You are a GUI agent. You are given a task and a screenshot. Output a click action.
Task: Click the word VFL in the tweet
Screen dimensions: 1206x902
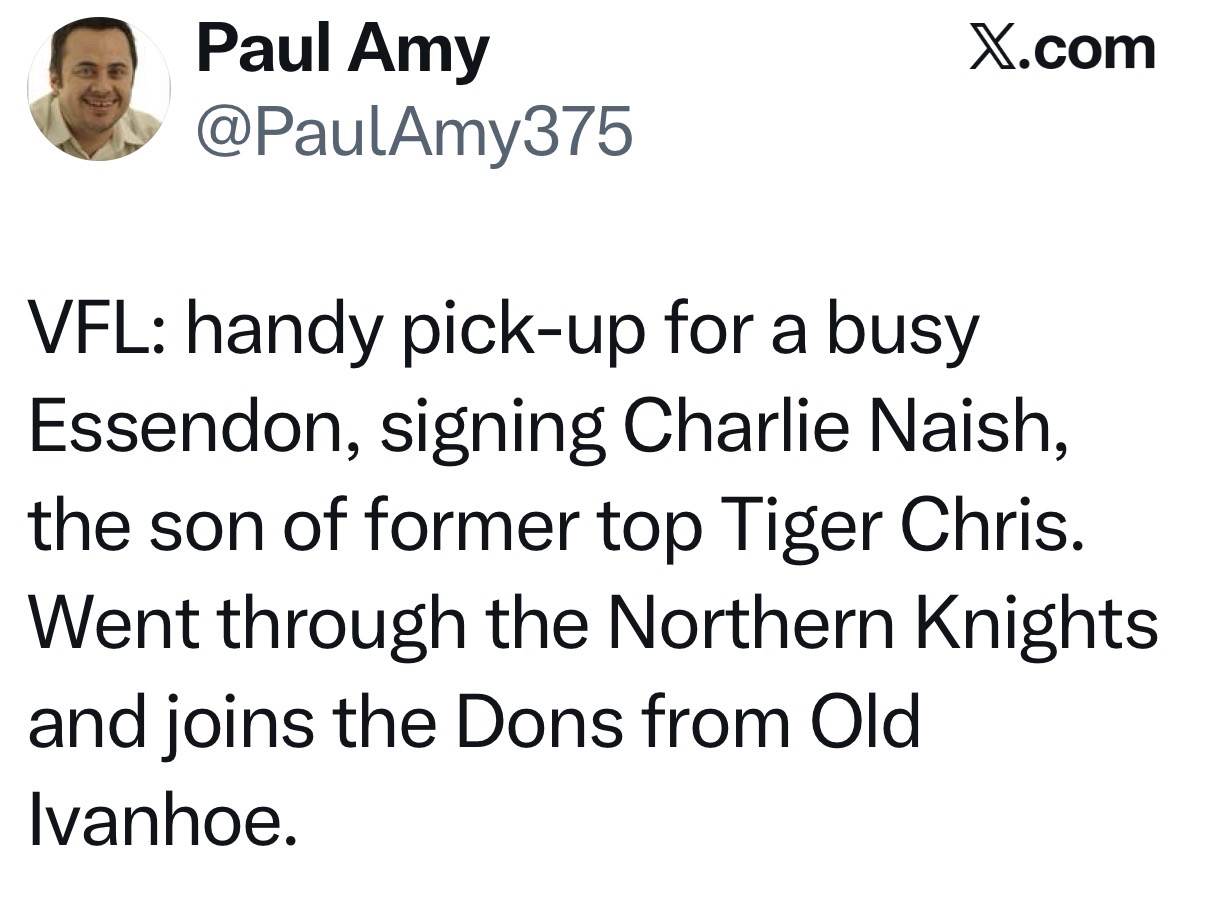(90, 332)
